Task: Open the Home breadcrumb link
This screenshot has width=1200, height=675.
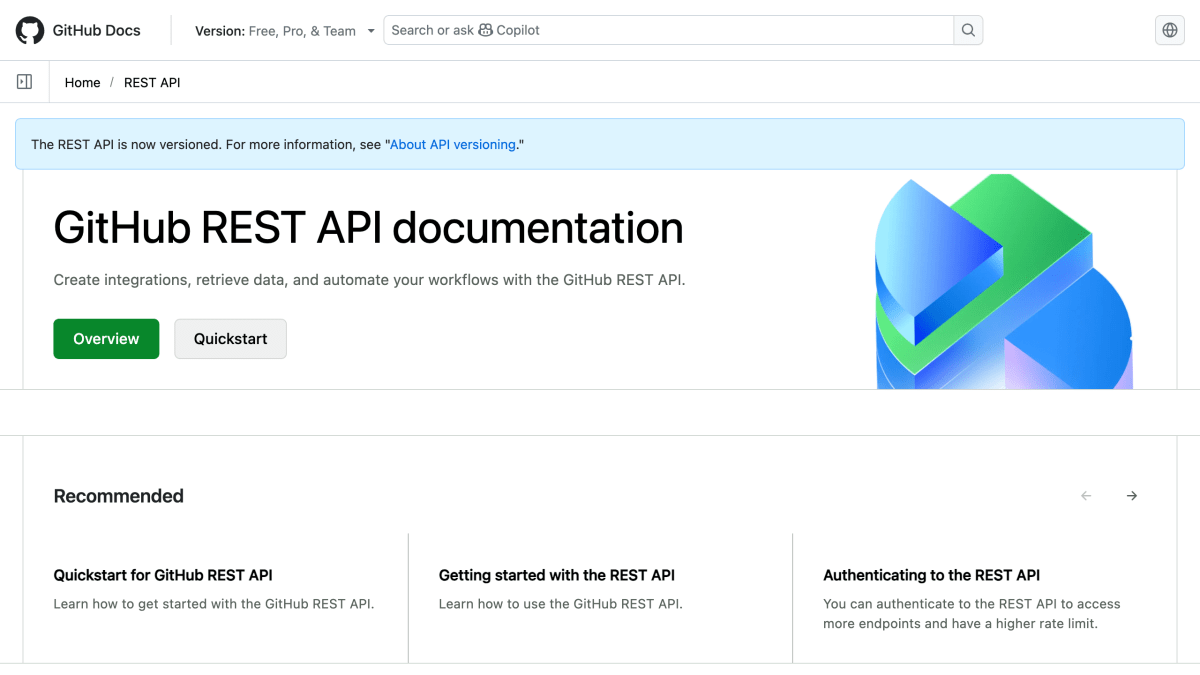Action: click(x=82, y=83)
